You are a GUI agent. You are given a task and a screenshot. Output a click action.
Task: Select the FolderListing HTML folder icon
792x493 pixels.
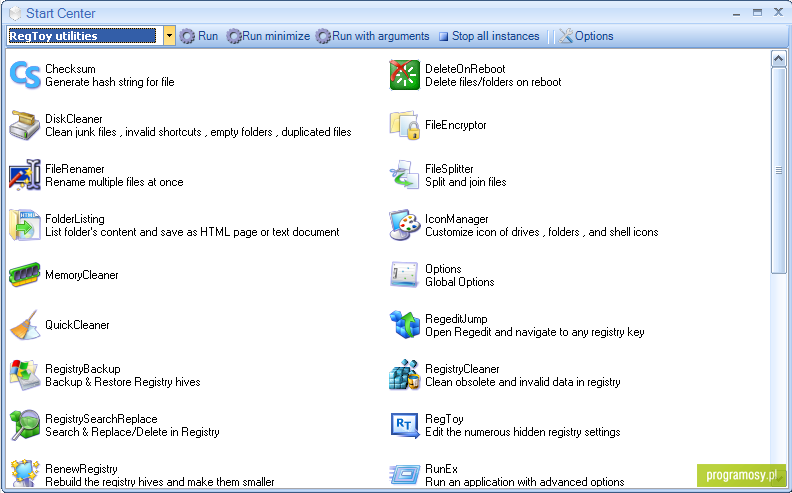click(x=25, y=225)
